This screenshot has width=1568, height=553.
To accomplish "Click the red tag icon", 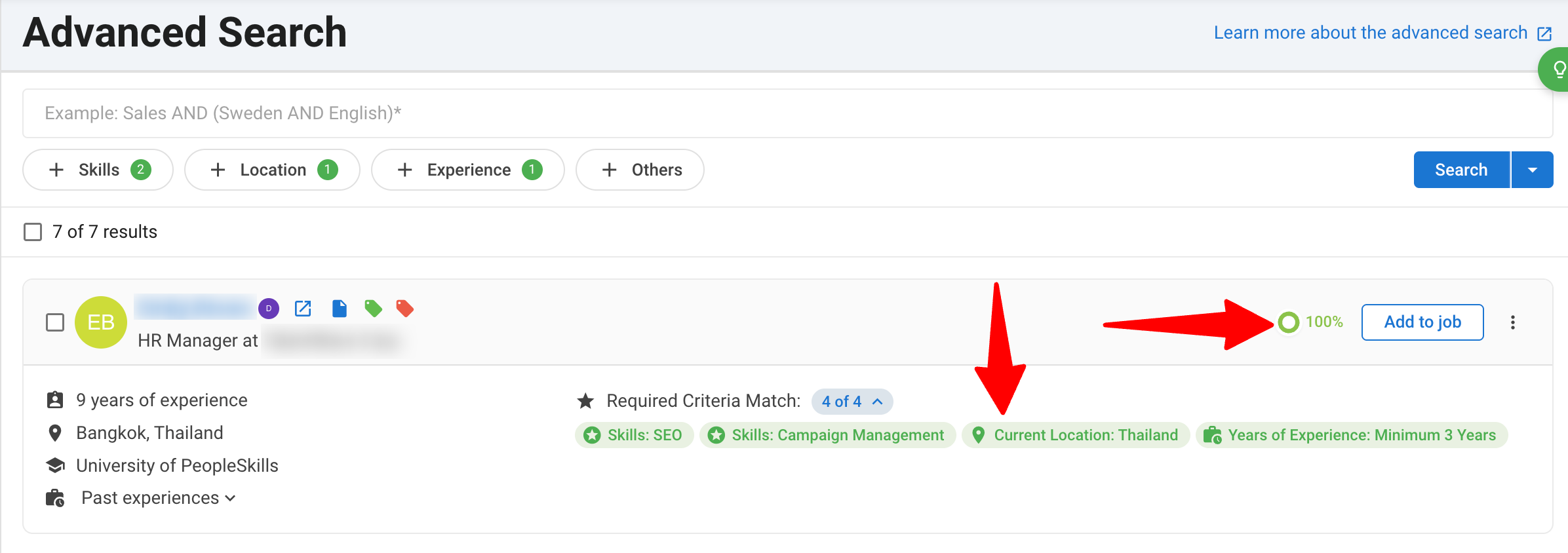I will pos(405,309).
